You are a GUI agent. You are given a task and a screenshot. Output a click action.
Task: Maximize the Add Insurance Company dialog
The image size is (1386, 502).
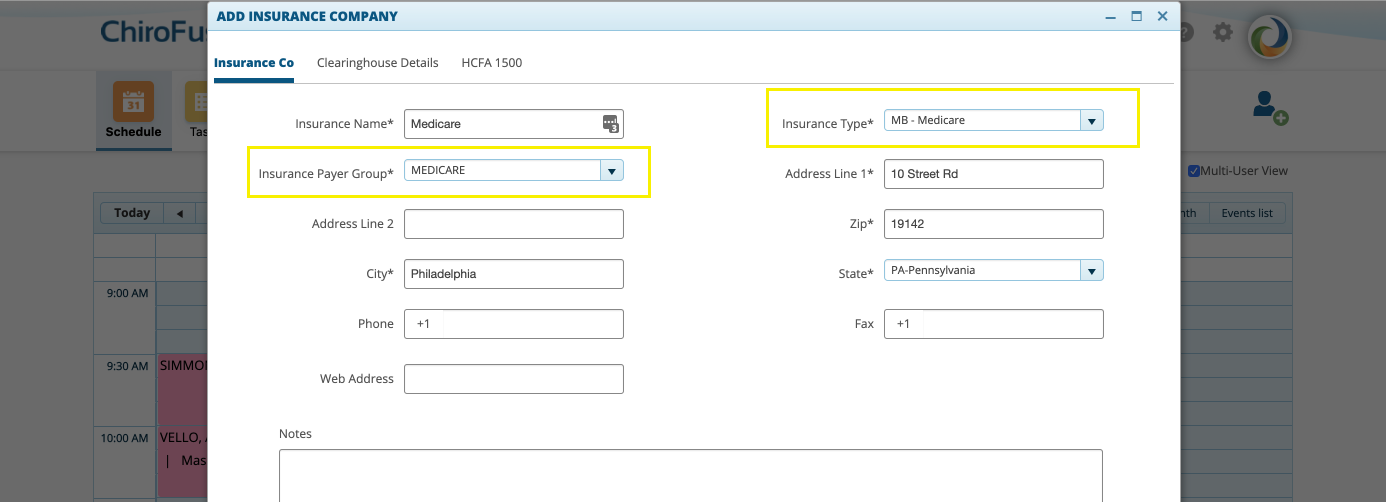(1137, 17)
